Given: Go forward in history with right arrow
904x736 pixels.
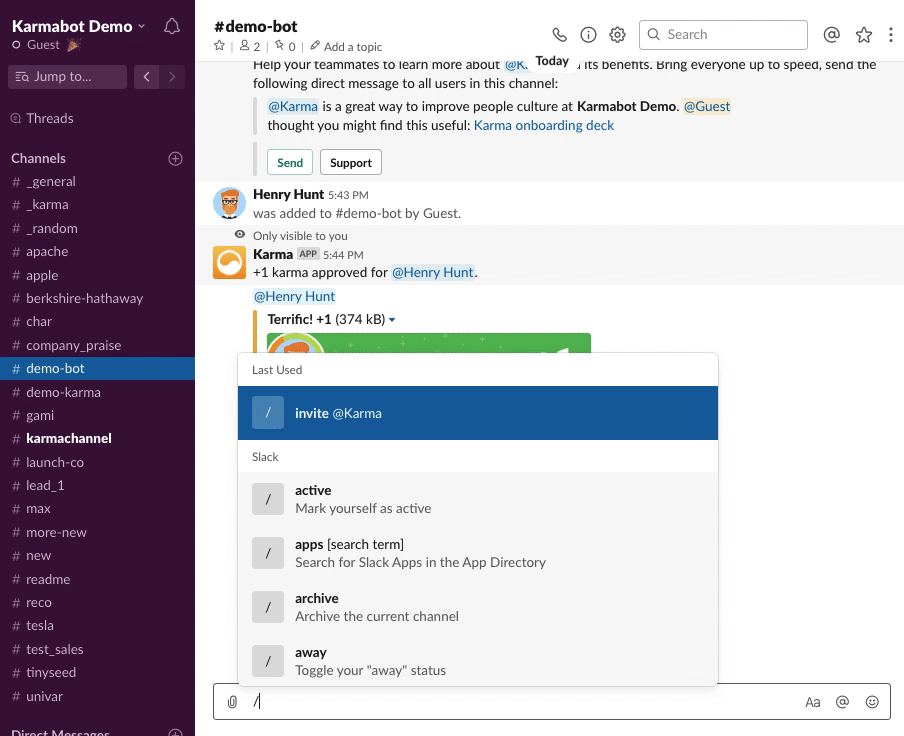Looking at the screenshot, I should coord(172,77).
